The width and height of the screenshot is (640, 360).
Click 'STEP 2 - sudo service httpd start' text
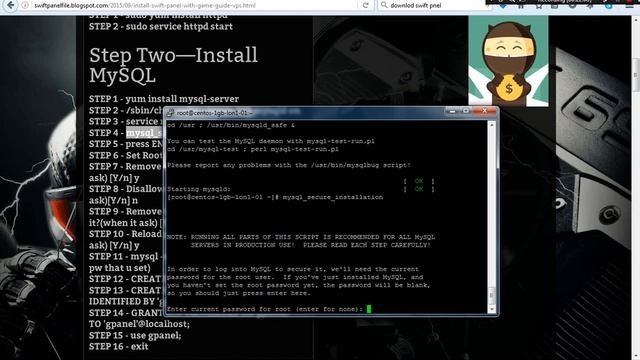click(x=161, y=27)
